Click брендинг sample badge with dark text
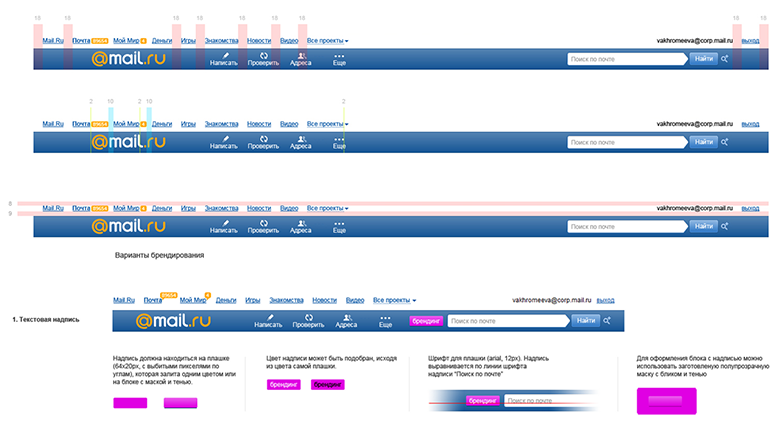 pyautogui.click(x=328, y=385)
